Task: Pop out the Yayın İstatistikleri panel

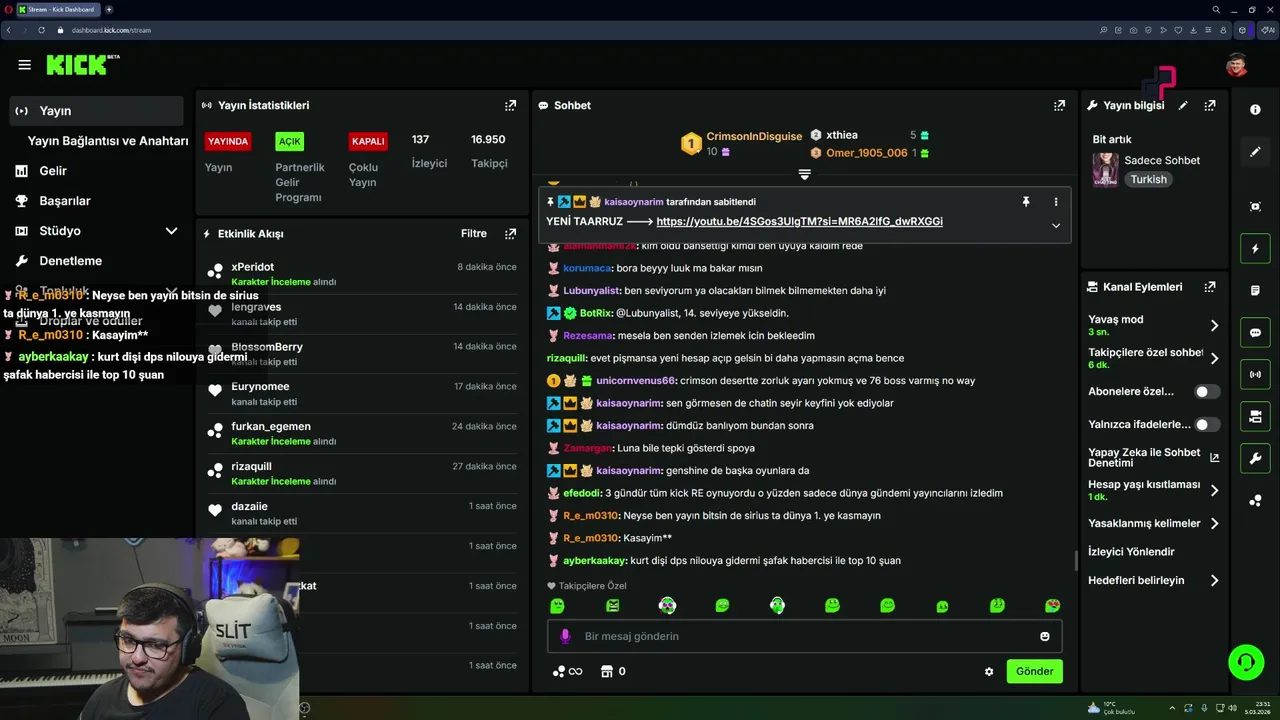Action: coord(511,105)
